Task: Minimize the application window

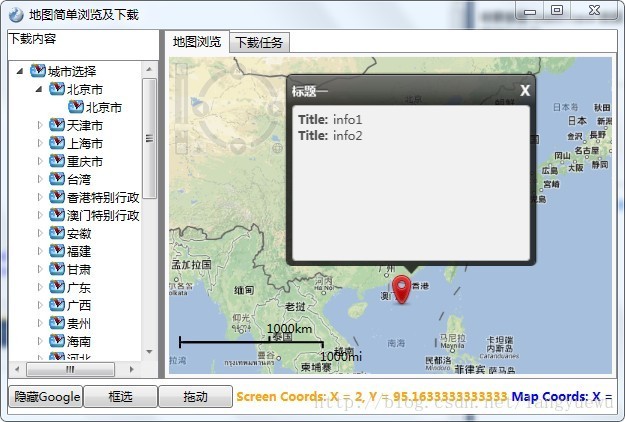Action: coord(530,11)
